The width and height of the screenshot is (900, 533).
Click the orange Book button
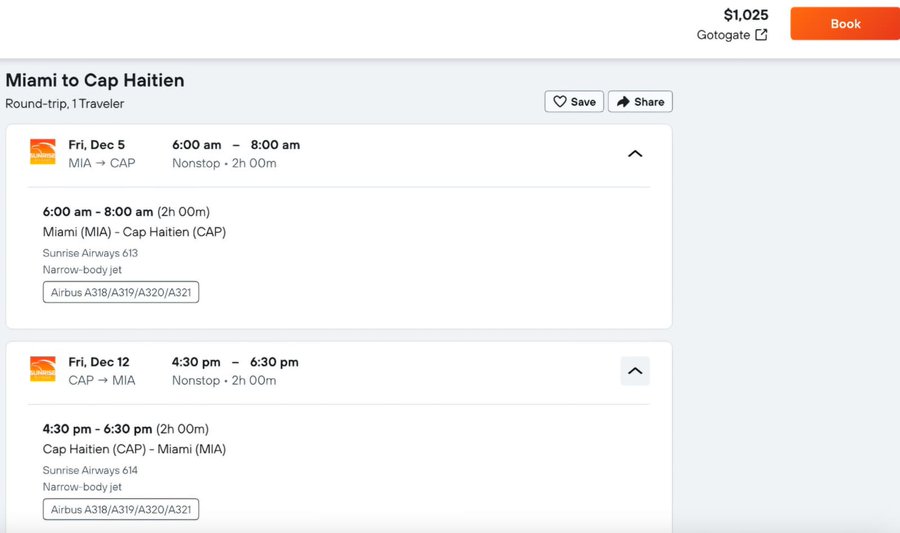click(x=844, y=24)
